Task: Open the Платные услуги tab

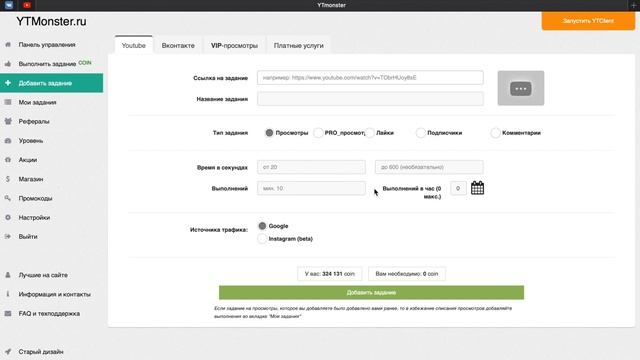Action: (298, 45)
